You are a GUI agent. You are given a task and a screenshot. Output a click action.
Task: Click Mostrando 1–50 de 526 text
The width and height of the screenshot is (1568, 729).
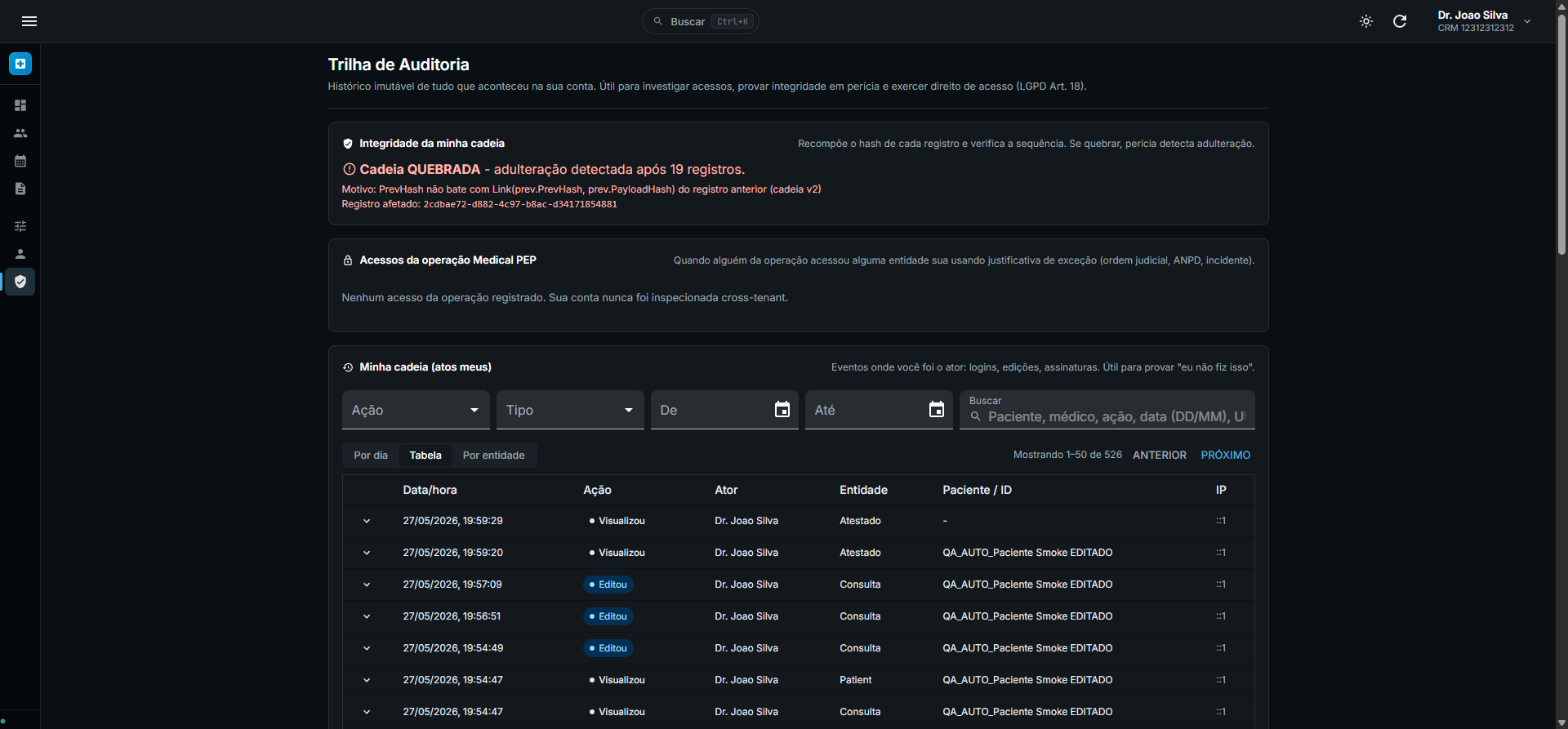click(1067, 455)
